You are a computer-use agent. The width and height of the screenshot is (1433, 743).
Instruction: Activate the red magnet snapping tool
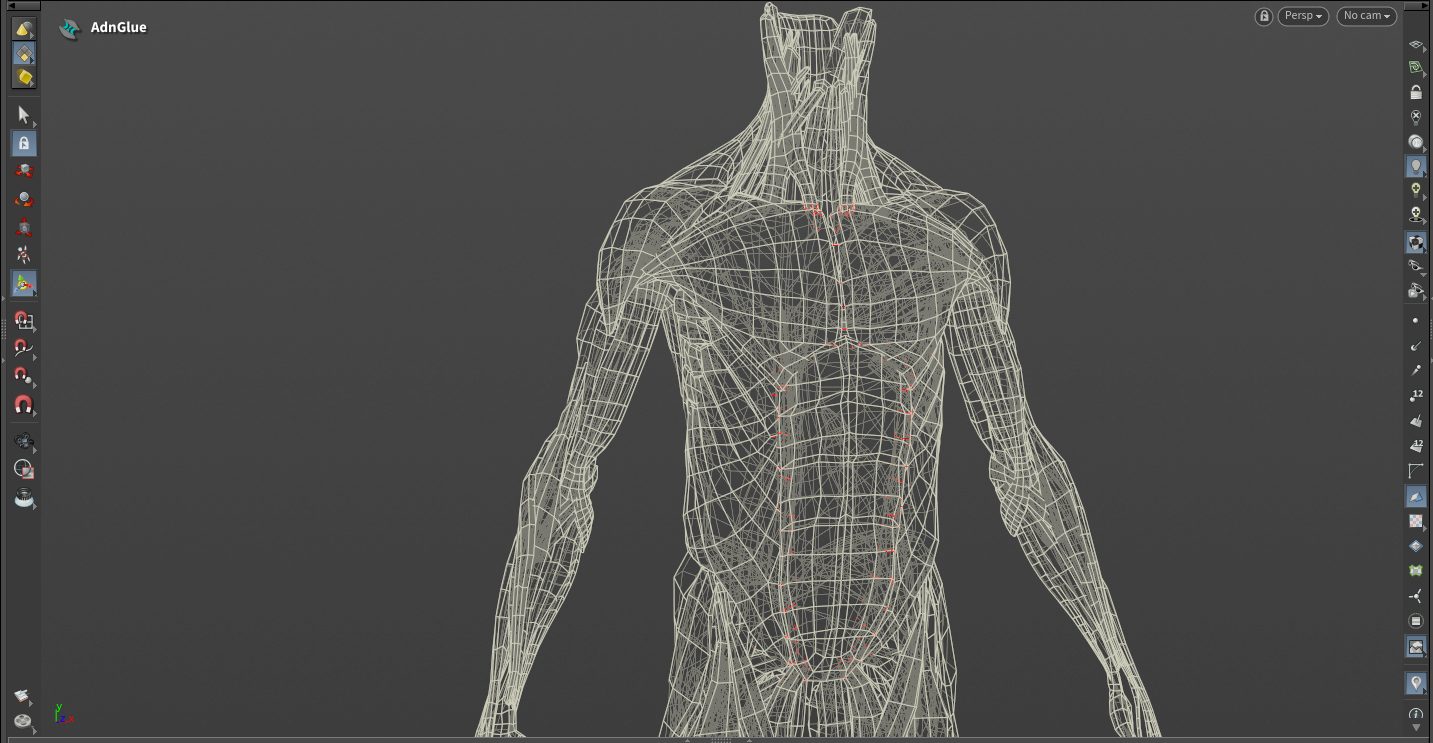coord(23,405)
